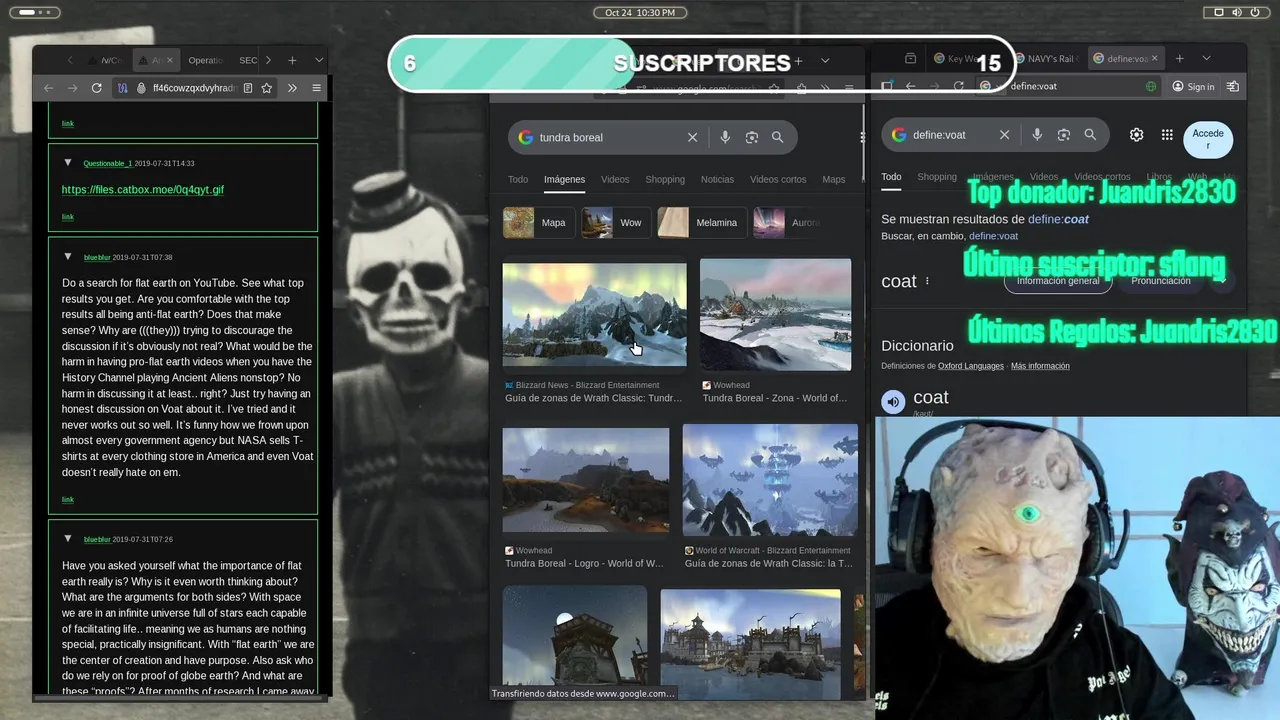Viewport: 1280px width, 720px height.
Task: Switch to the 'Operatio' tab in left browser
Action: (205, 60)
